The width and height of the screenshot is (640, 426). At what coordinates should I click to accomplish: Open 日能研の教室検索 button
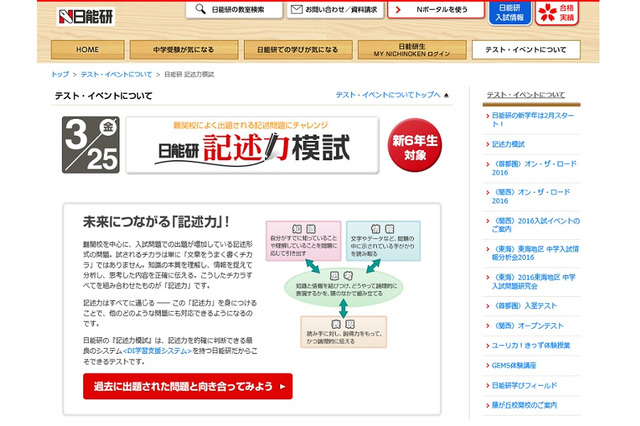(234, 9)
